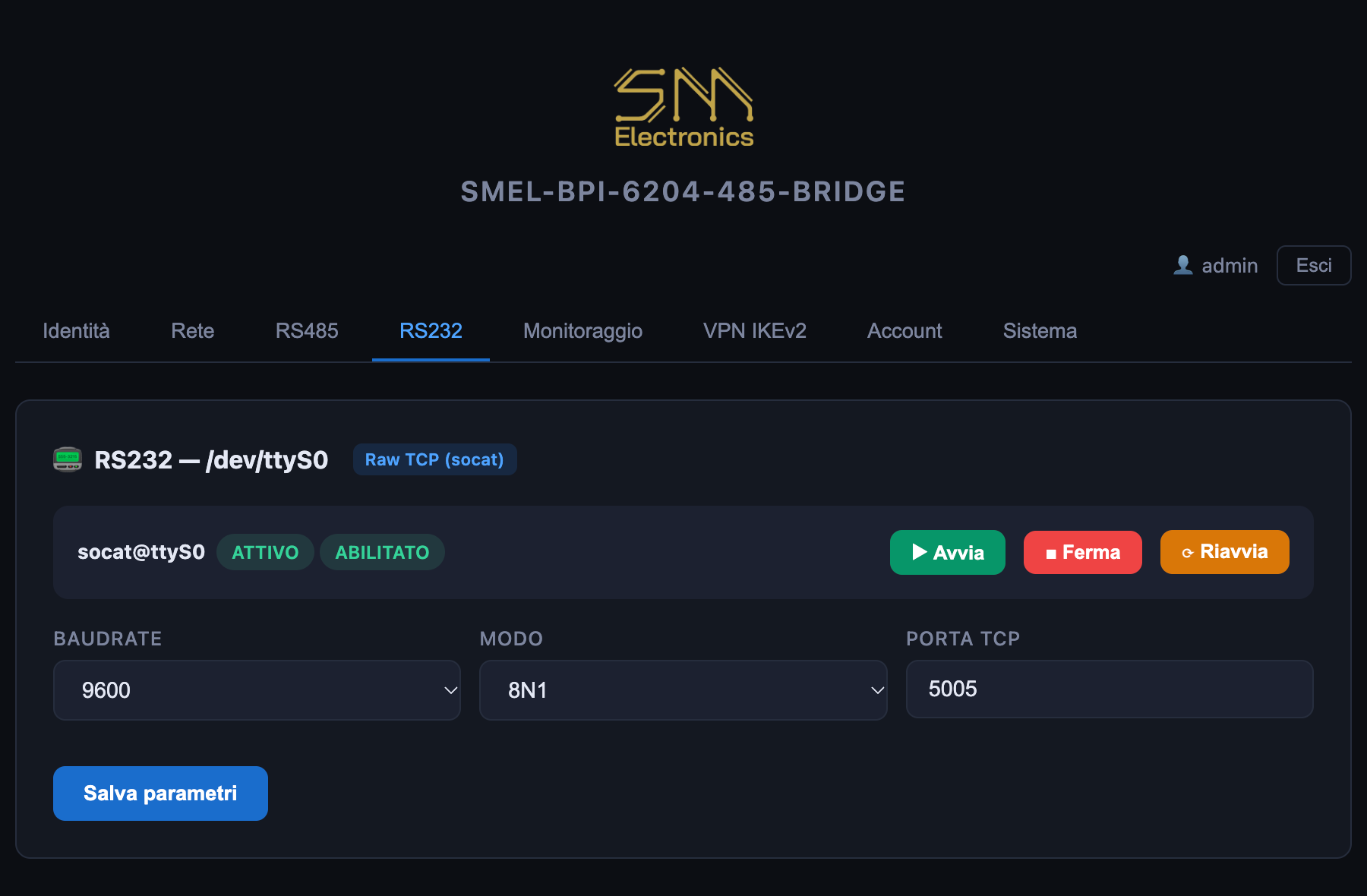
Task: Open the Baudrate dropdown showing 9600
Action: pyautogui.click(x=257, y=690)
